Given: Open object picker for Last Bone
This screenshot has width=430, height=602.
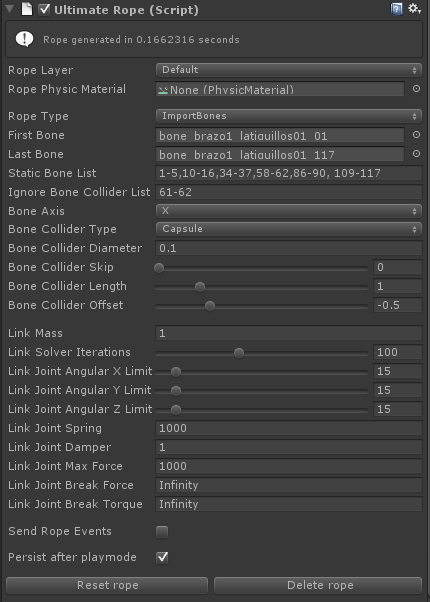Looking at the screenshot, I should (x=416, y=154).
